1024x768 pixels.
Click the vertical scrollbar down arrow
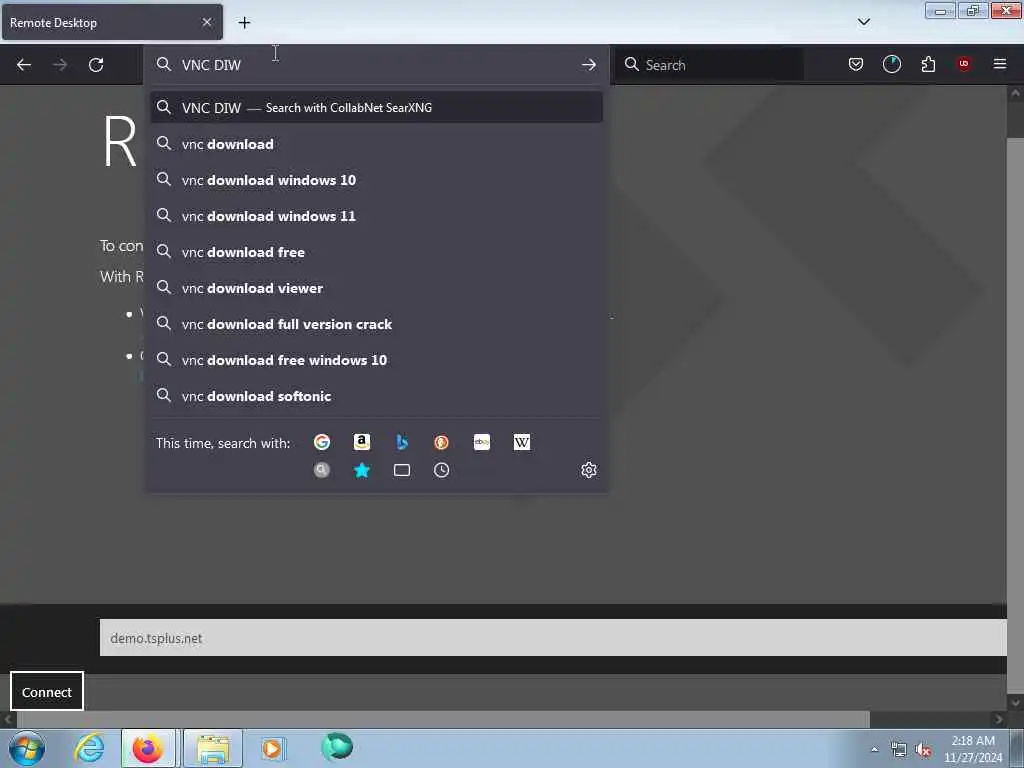[x=1015, y=703]
